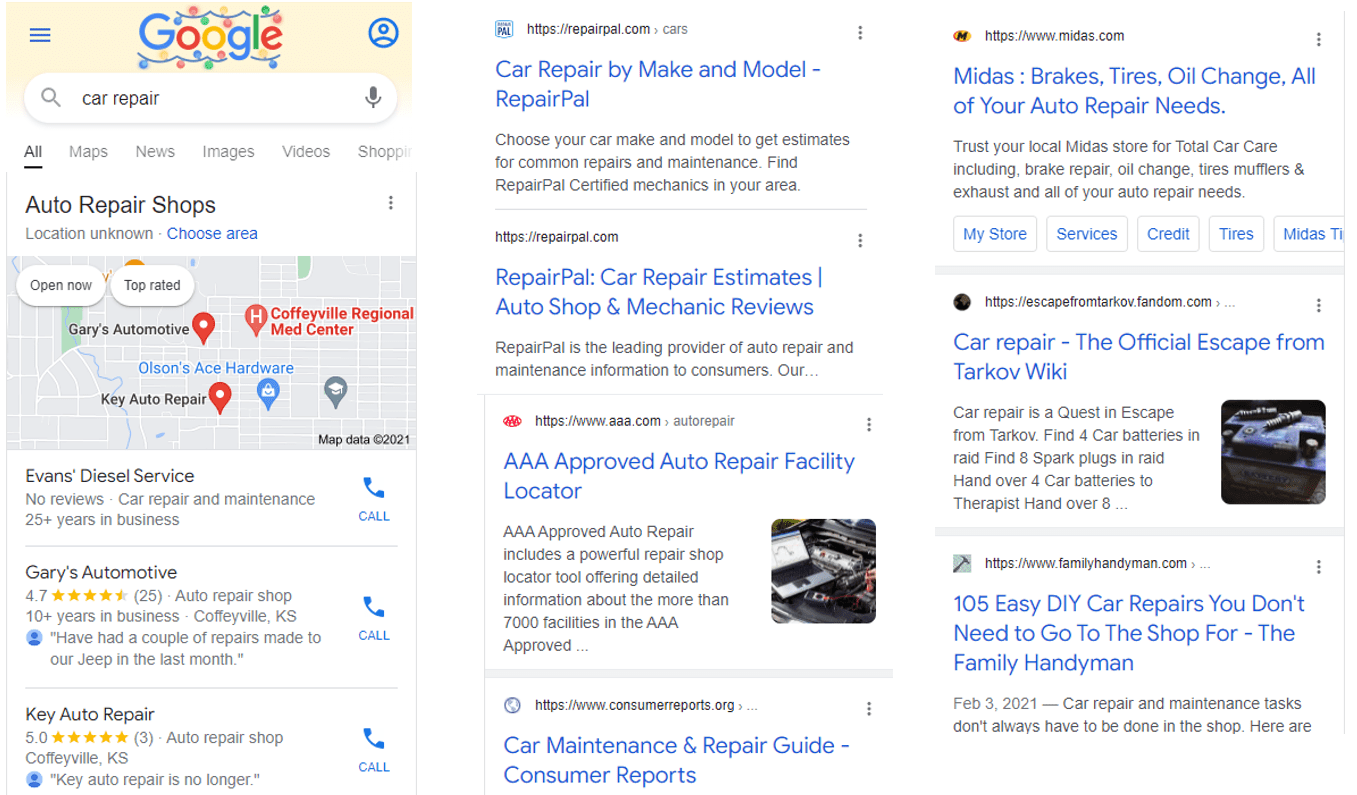Click Coffeyville Regional Med Center hospital marker

(255, 320)
